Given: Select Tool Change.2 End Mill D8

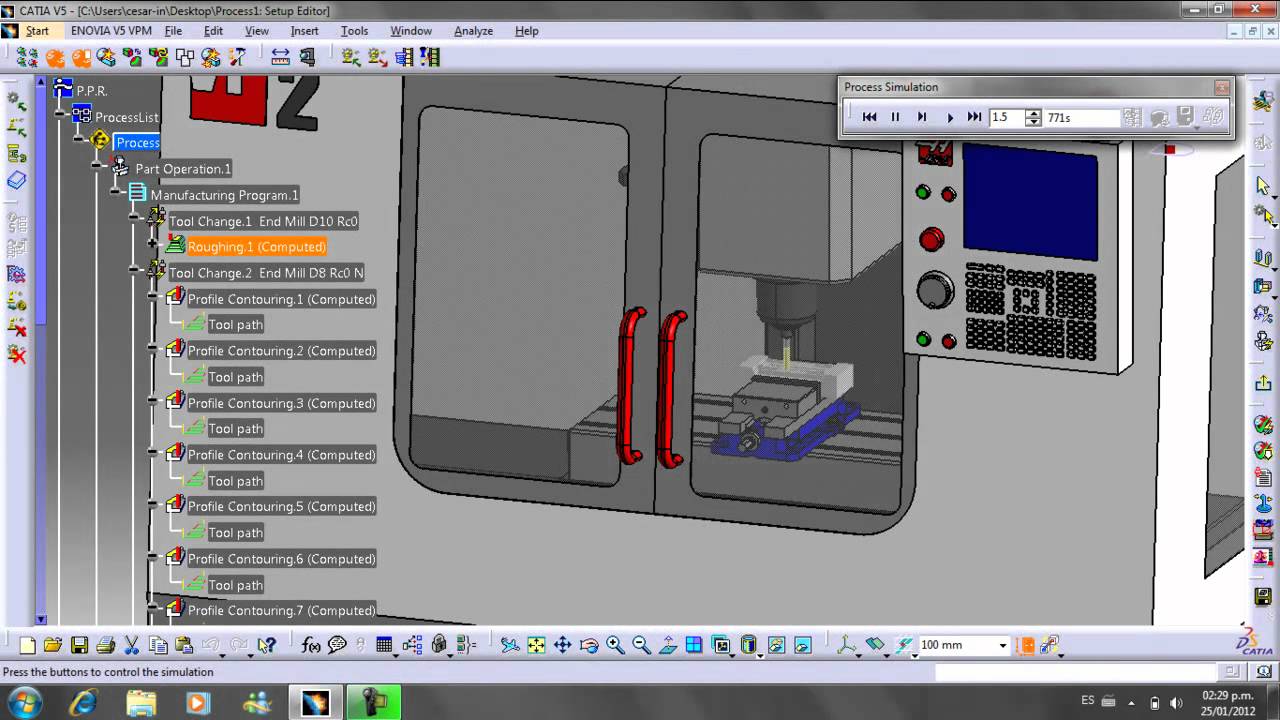Looking at the screenshot, I should click(x=266, y=273).
